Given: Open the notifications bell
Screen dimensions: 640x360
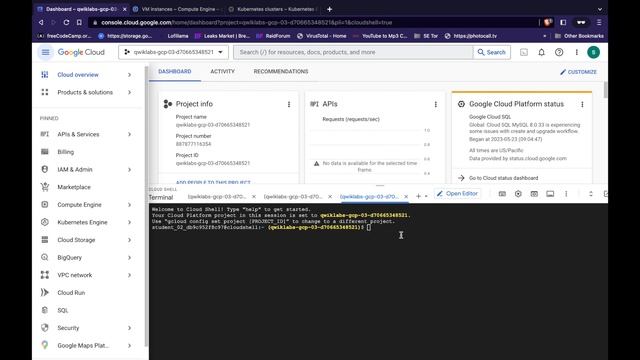Looking at the screenshot, I should (x=541, y=52).
